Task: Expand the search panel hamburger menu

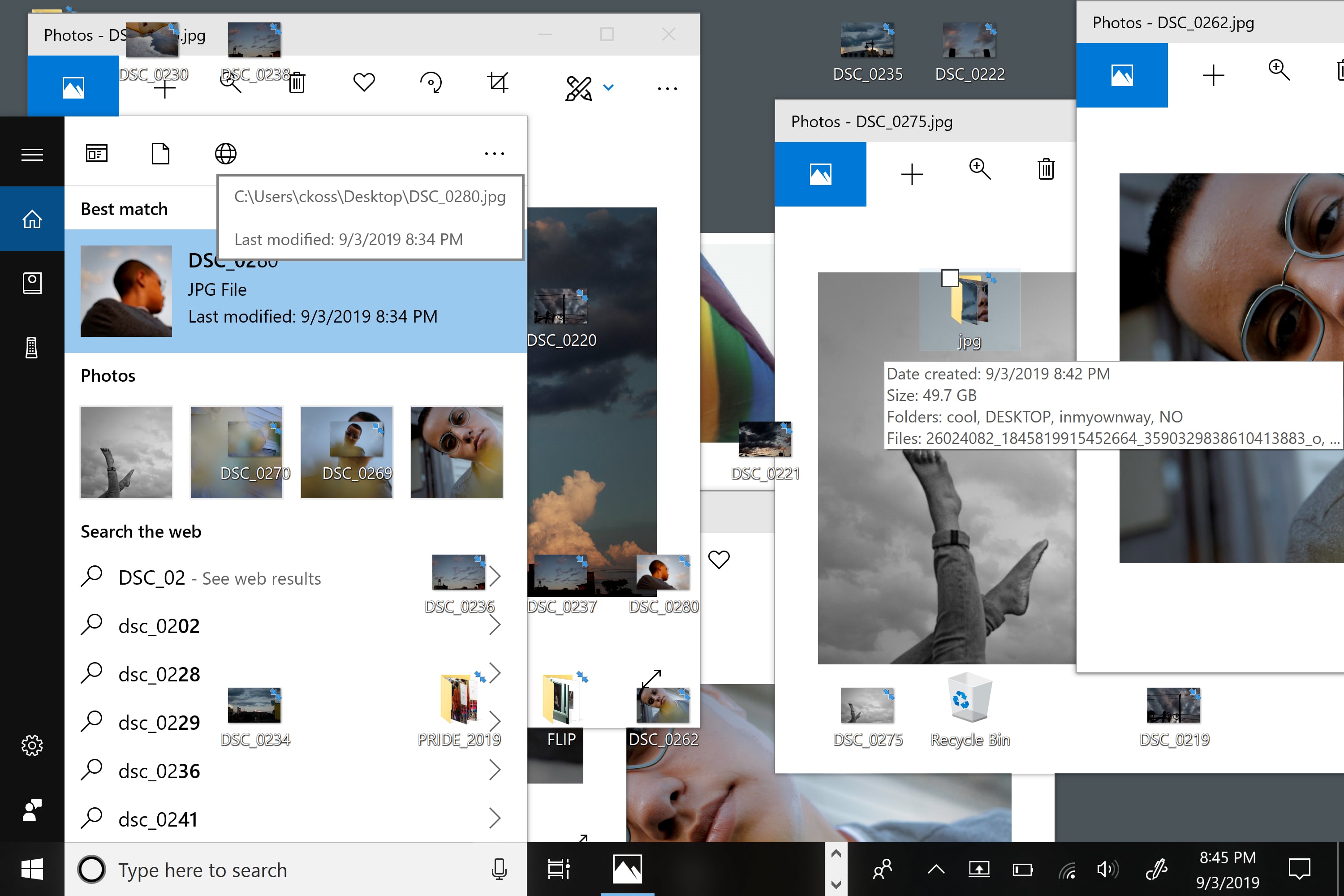Action: (x=32, y=155)
